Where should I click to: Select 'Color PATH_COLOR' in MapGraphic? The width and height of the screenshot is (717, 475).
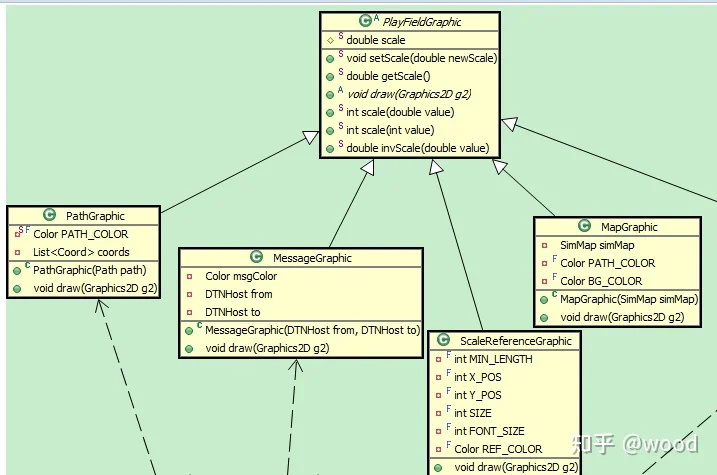click(x=608, y=263)
